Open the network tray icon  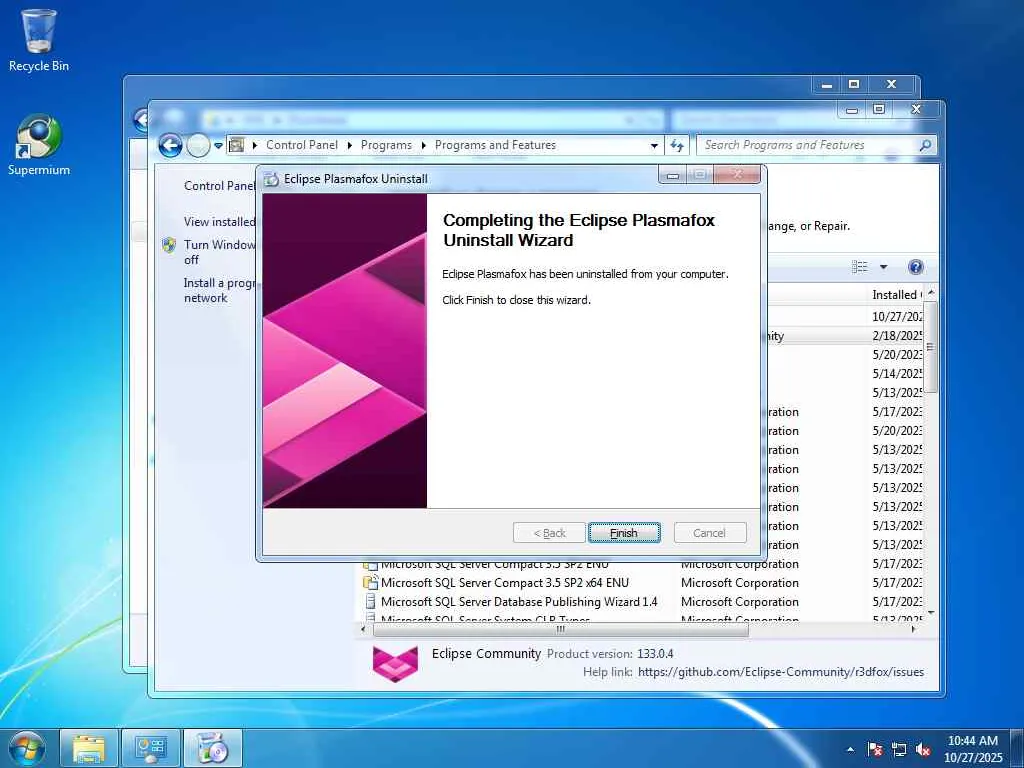[899, 749]
